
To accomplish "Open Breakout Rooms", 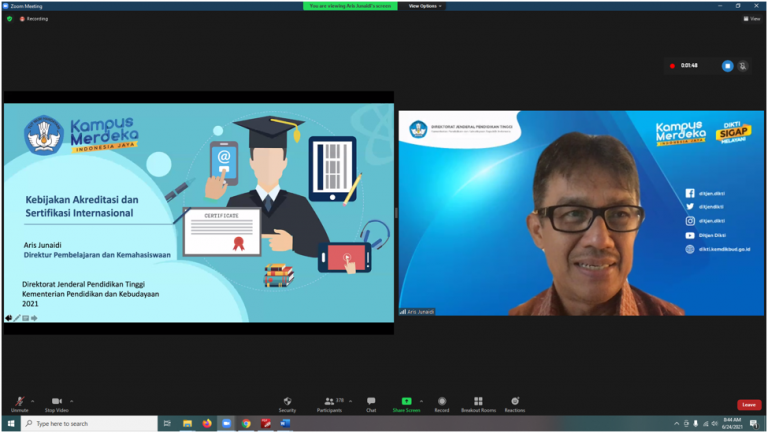I will coord(478,402).
